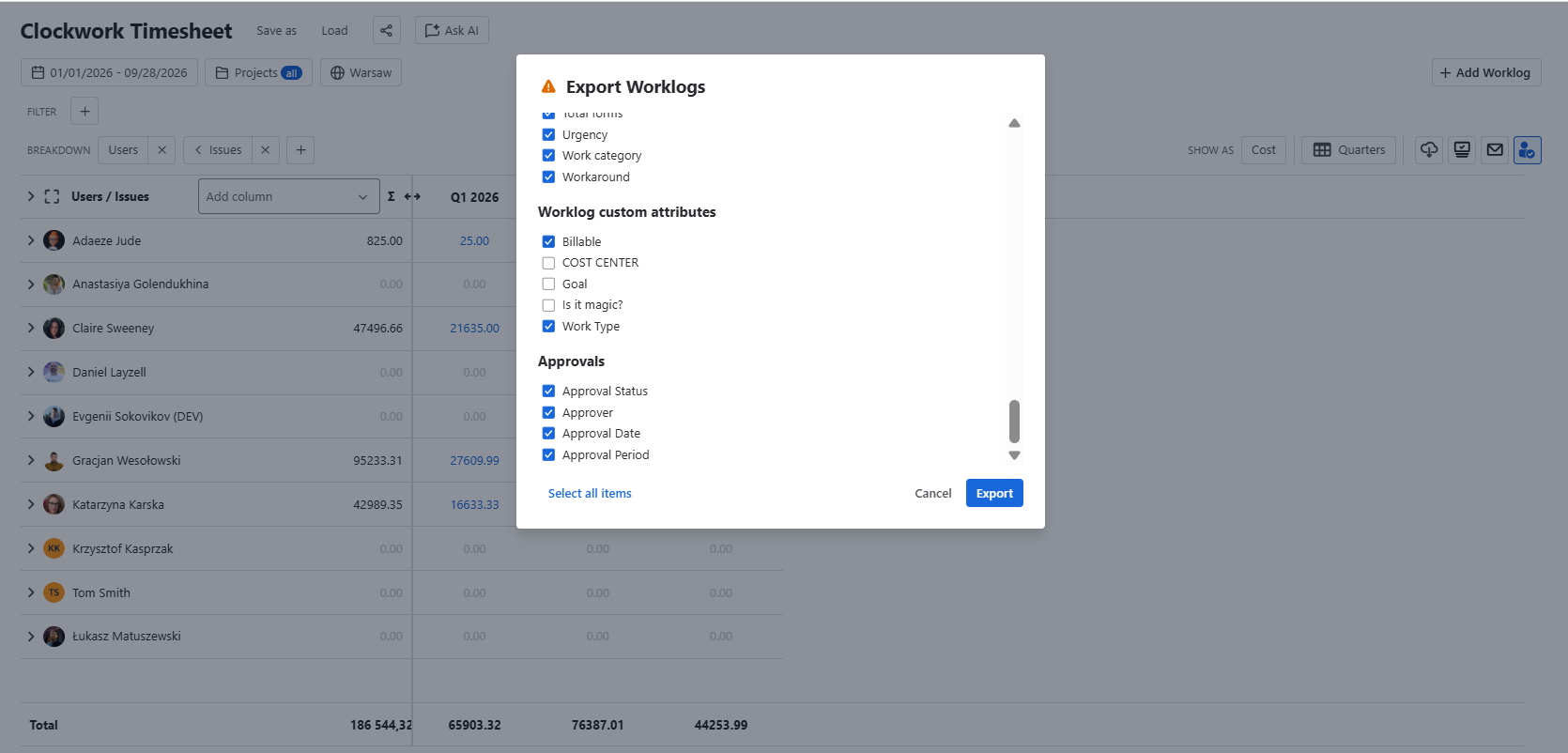The image size is (1568, 753).
Task: Uncheck the Billable checkbox
Action: [x=548, y=241]
